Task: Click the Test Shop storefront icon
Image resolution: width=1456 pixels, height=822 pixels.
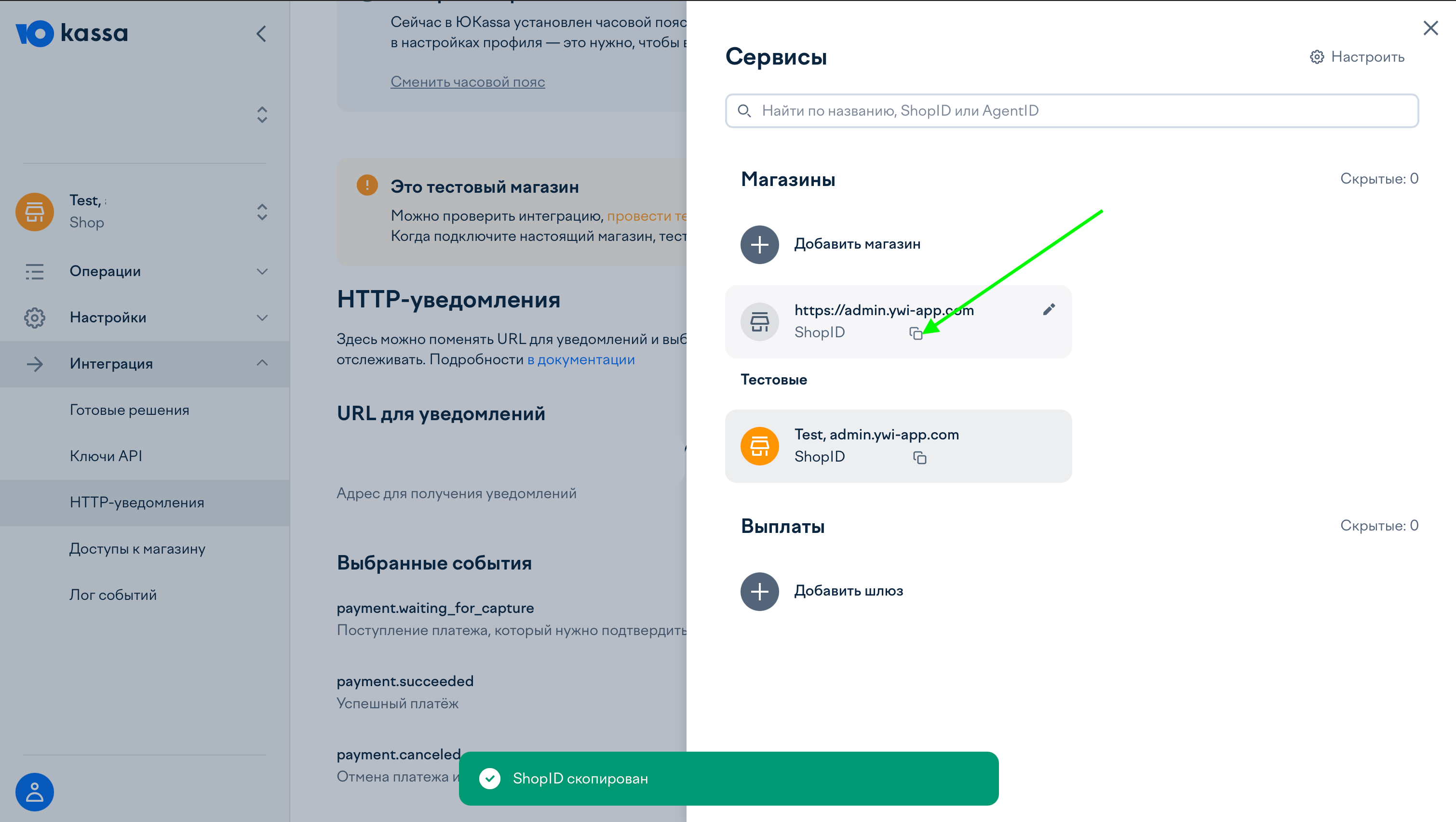Action: pos(34,212)
